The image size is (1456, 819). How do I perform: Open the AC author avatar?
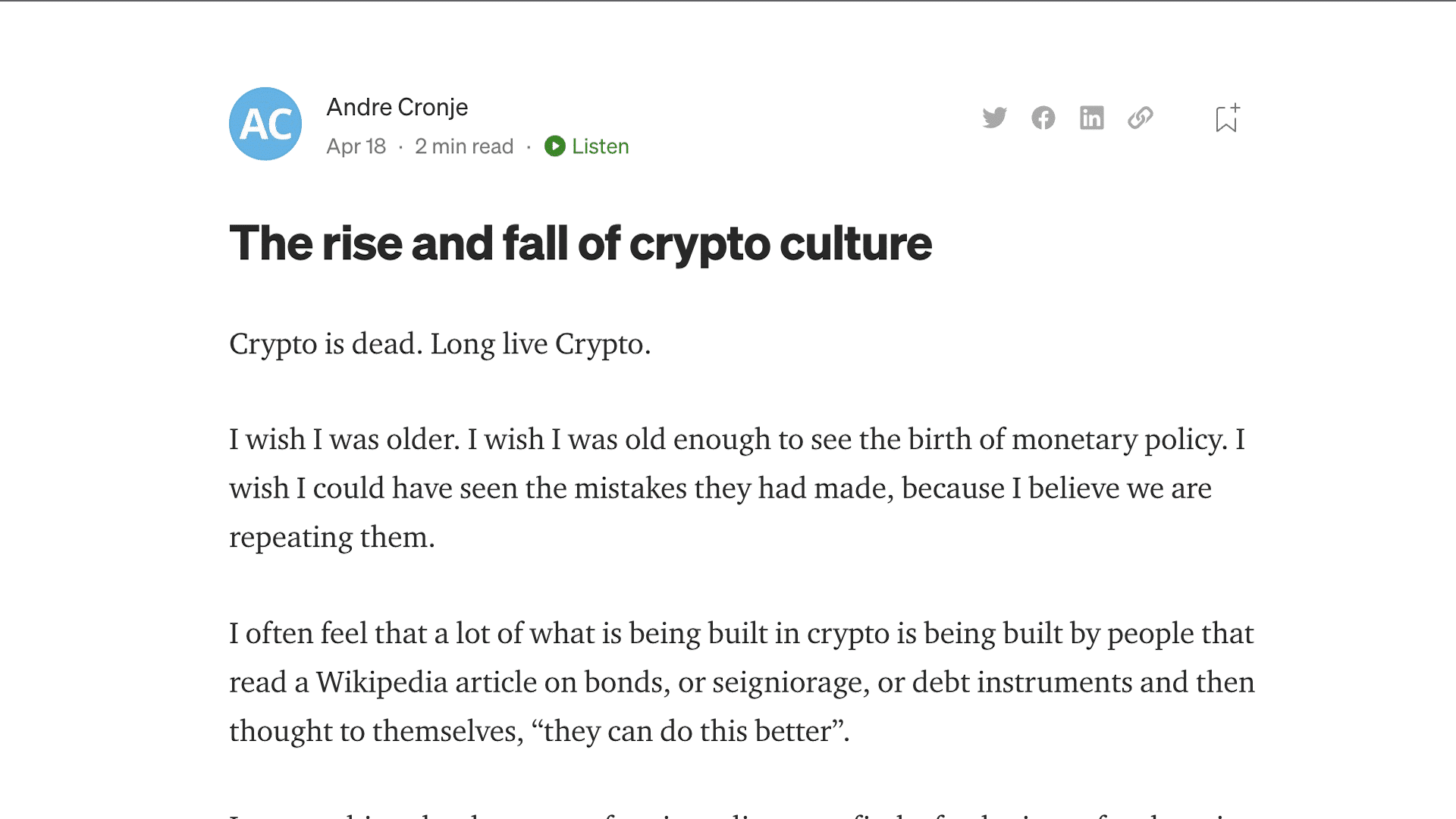click(x=265, y=124)
